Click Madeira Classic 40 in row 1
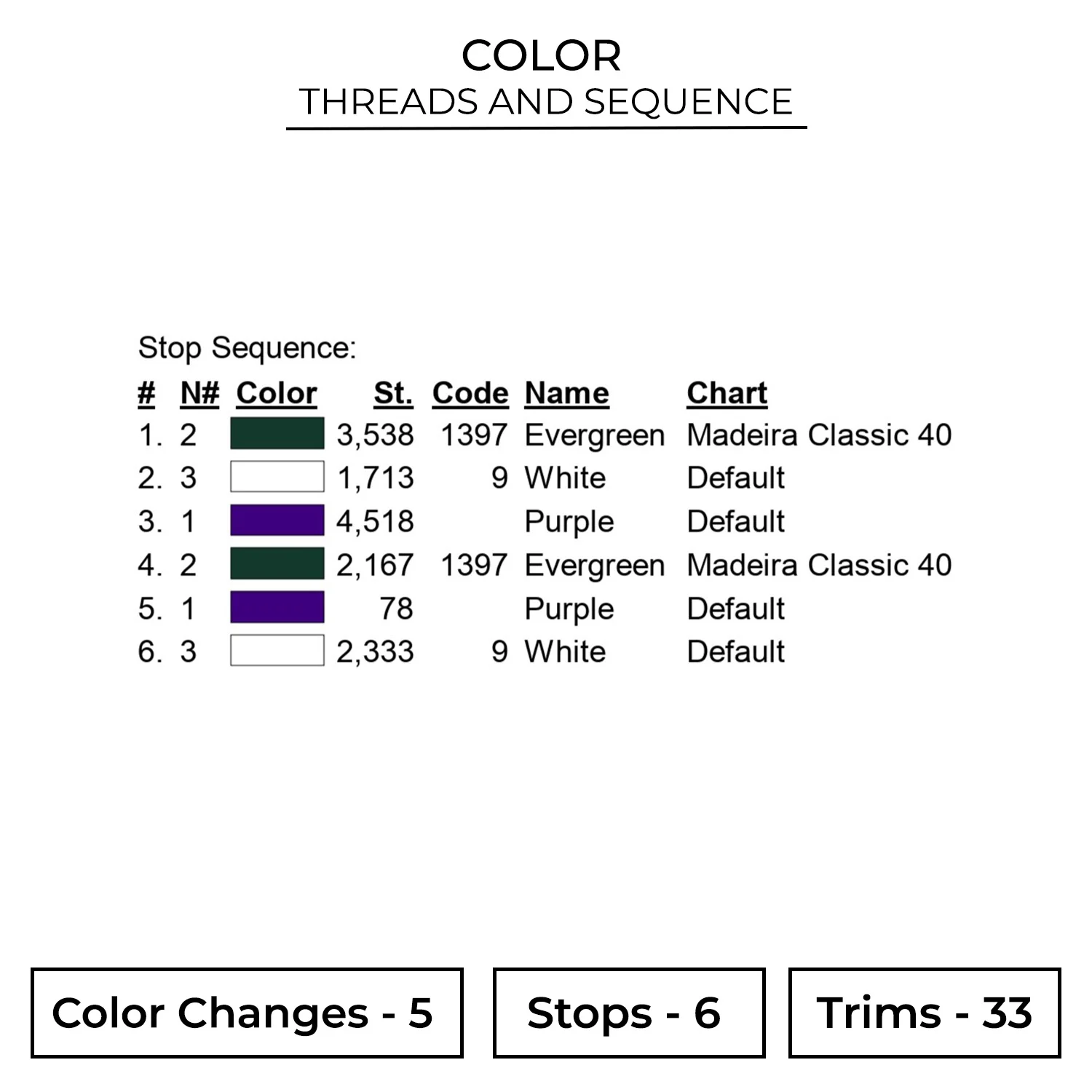 pos(819,435)
